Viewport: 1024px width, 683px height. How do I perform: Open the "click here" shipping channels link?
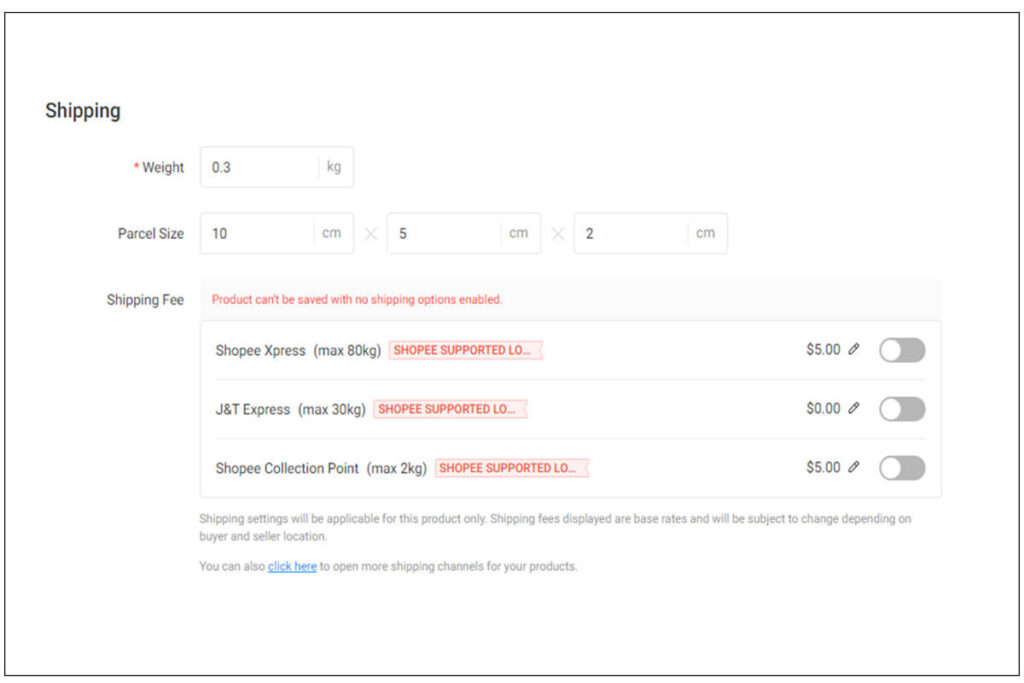pyautogui.click(x=292, y=566)
